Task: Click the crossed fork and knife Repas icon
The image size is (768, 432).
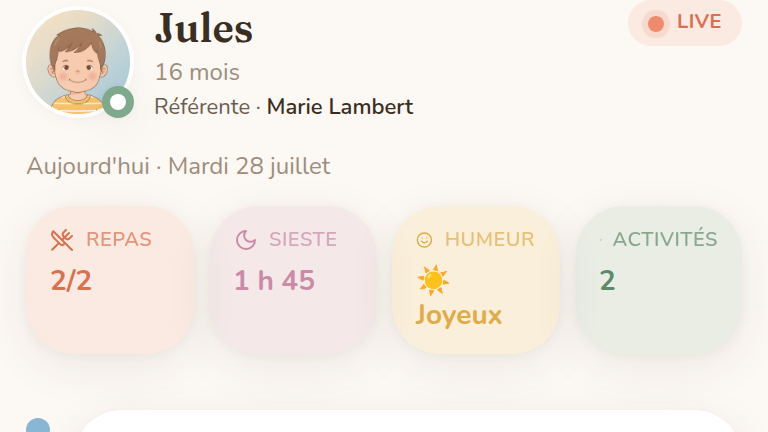Action: [x=62, y=240]
